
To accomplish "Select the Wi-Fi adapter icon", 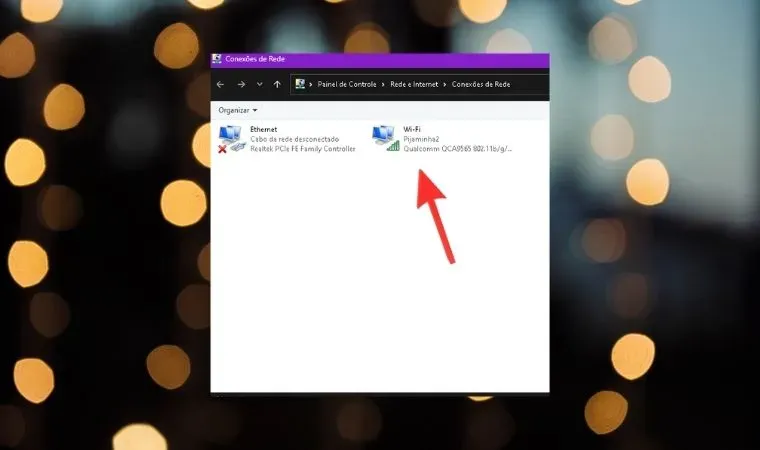I will 386,139.
